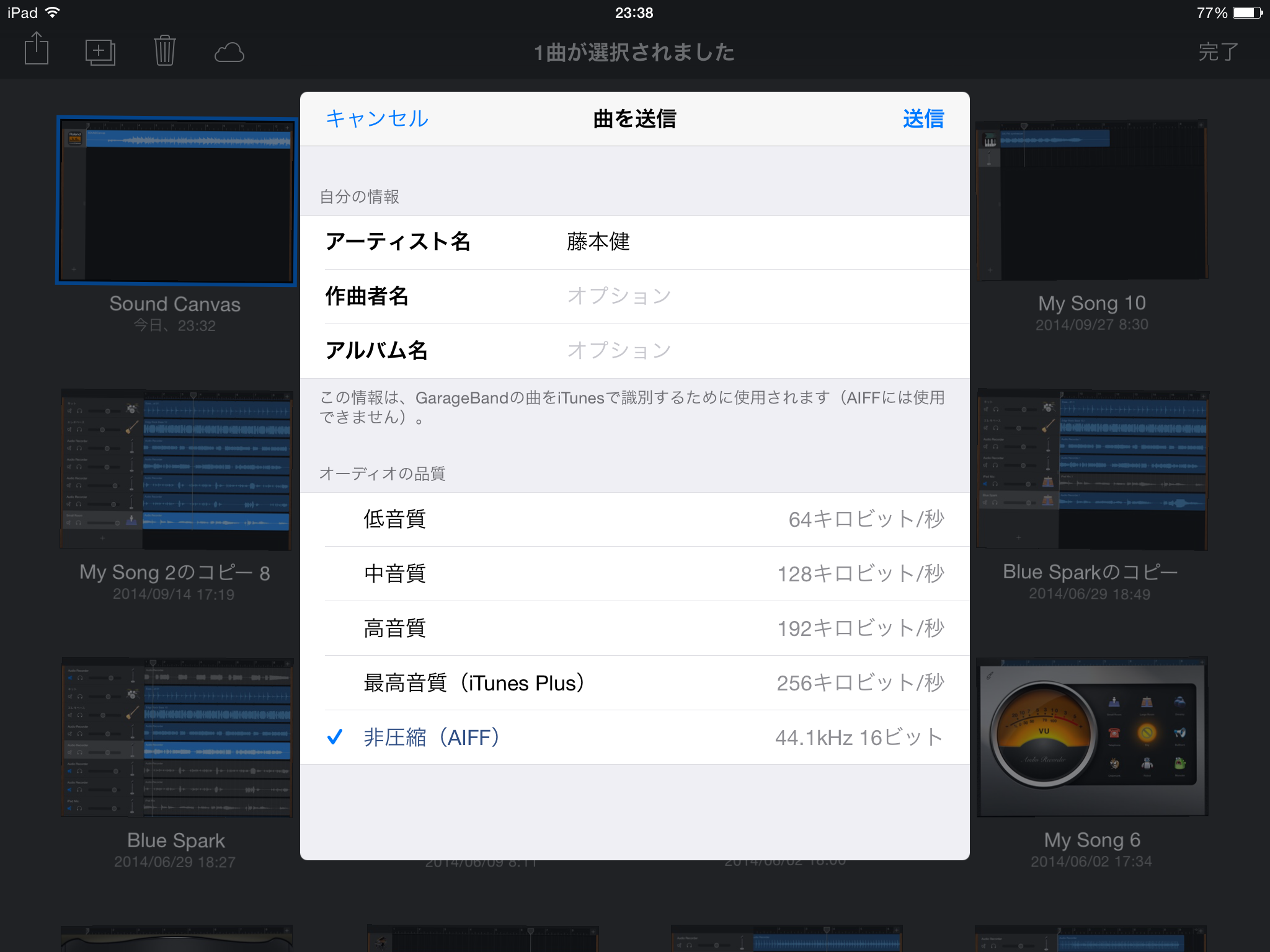Image resolution: width=1270 pixels, height=952 pixels.
Task: Tap the battery indicator in status bar
Action: coord(1248,13)
